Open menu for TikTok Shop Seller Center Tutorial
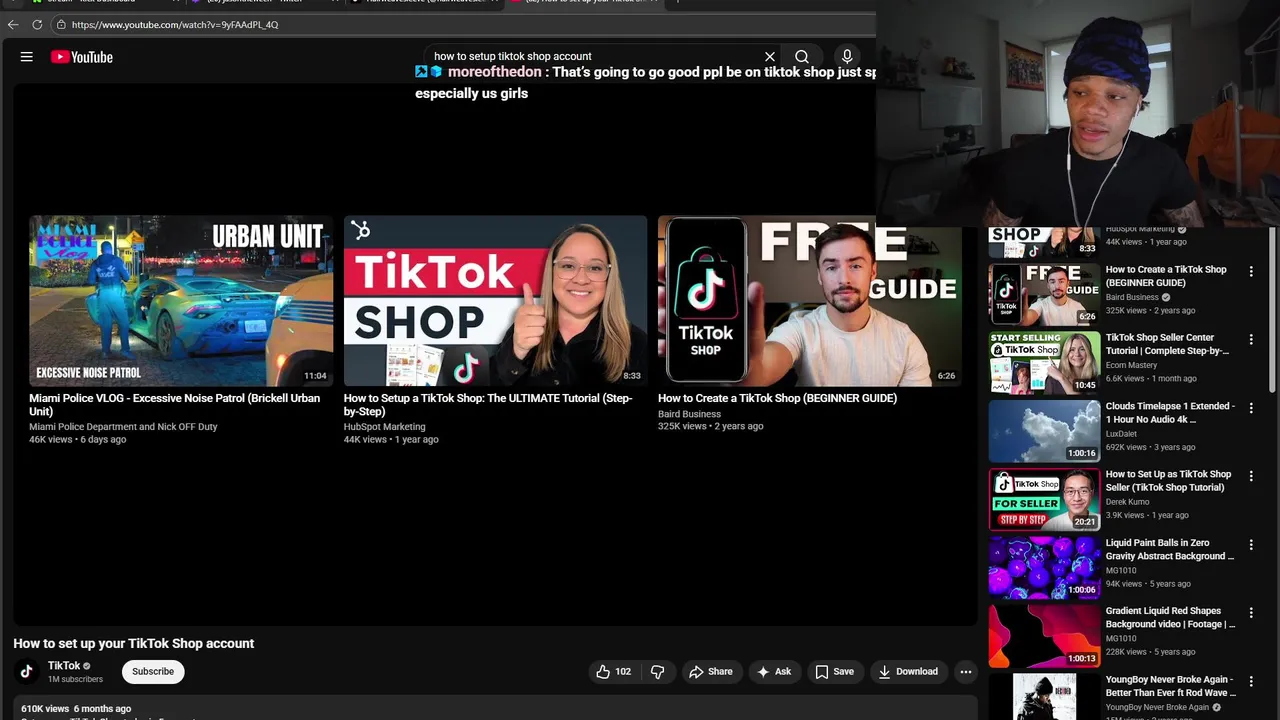This screenshot has height=720, width=1280. pos(1251,339)
